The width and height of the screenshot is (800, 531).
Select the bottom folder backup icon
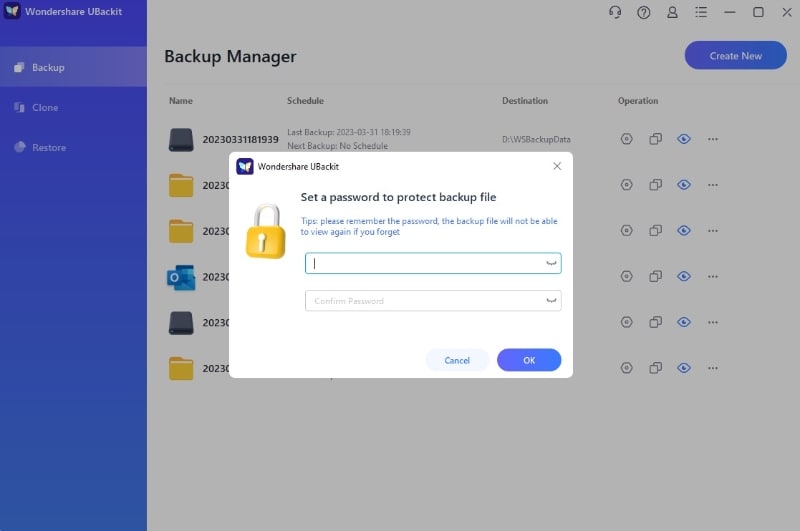(181, 368)
